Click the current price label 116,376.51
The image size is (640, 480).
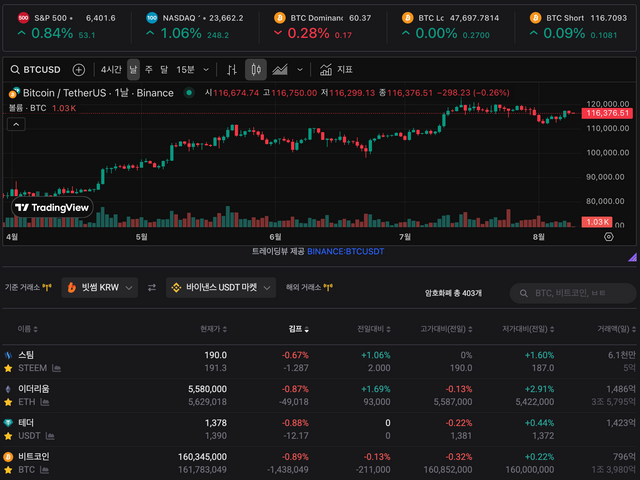point(607,113)
